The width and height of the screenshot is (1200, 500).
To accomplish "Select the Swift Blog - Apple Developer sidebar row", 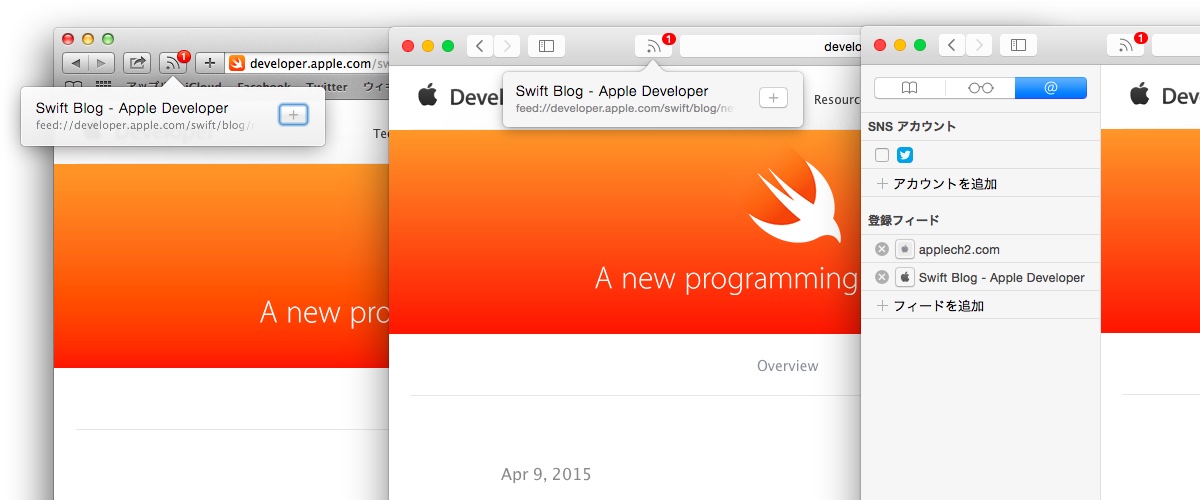I will click(x=981, y=277).
